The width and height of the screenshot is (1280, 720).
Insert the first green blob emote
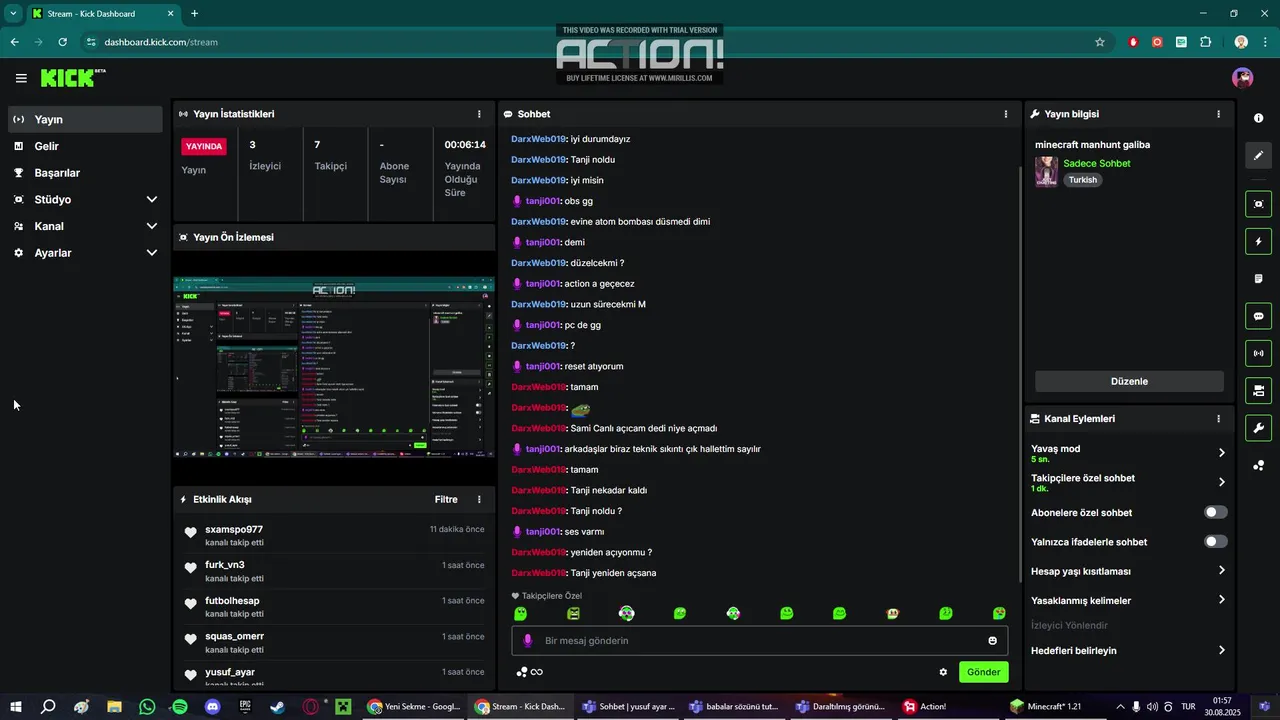point(520,613)
